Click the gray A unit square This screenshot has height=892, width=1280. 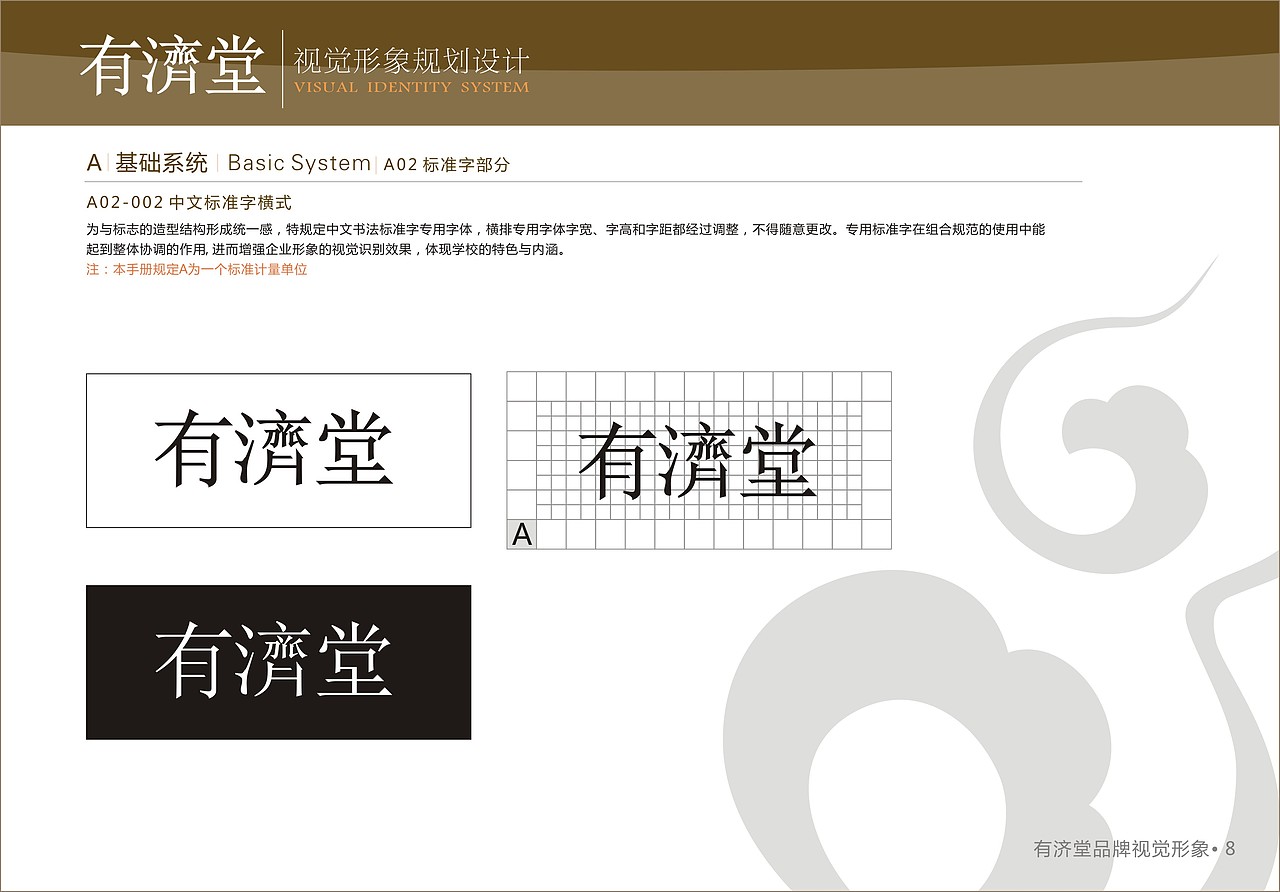coord(522,535)
